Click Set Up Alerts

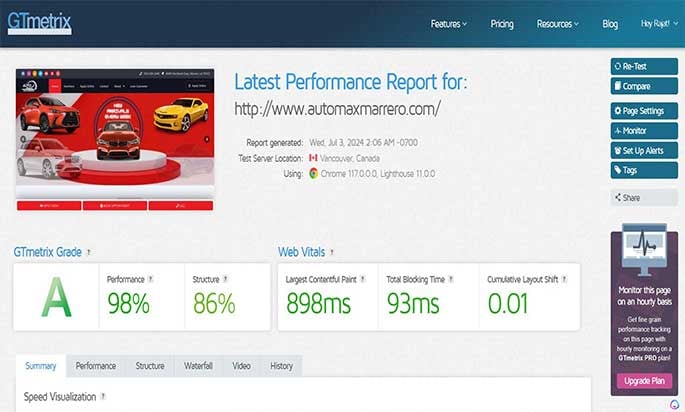tap(644, 150)
